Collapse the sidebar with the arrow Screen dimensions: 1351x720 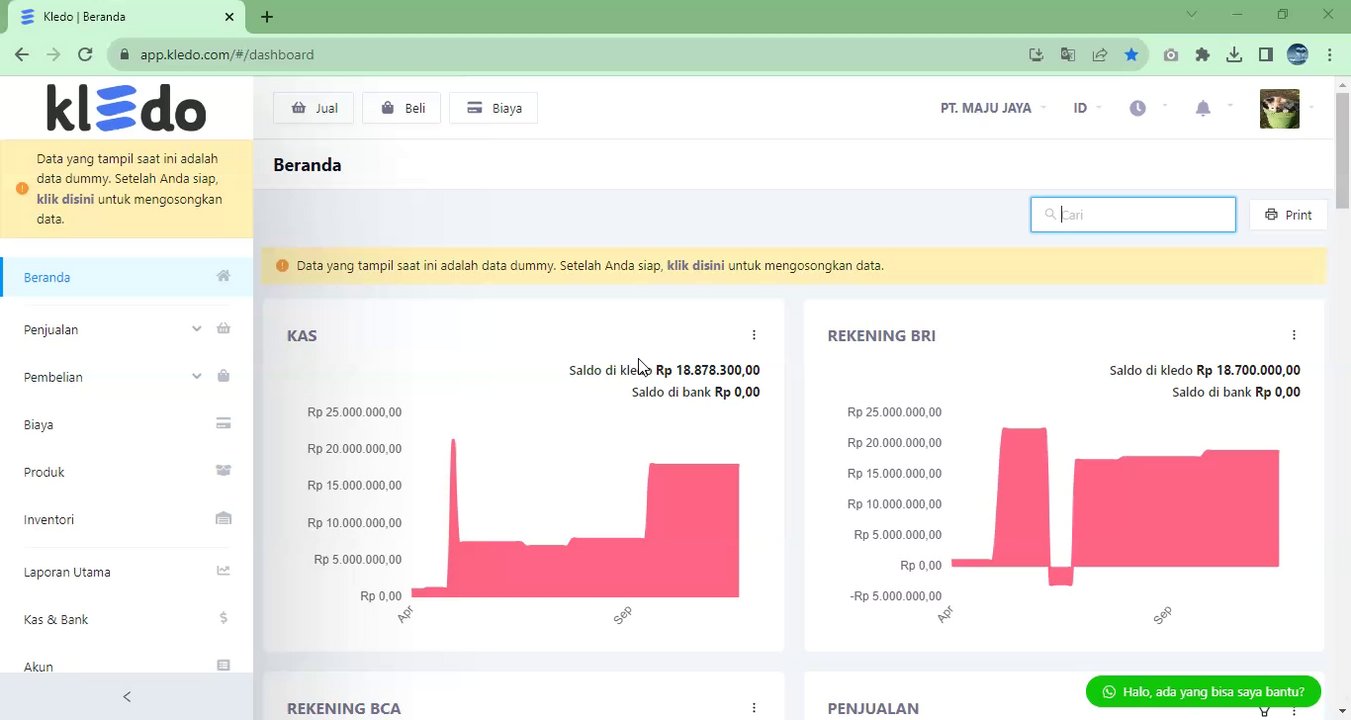pyautogui.click(x=126, y=697)
